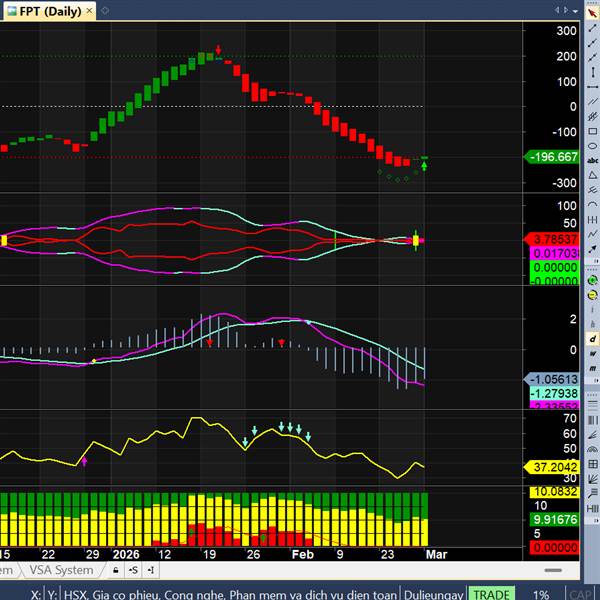This screenshot has height=600, width=600.
Task: Click the 1% status bar entry
Action: 540,595
